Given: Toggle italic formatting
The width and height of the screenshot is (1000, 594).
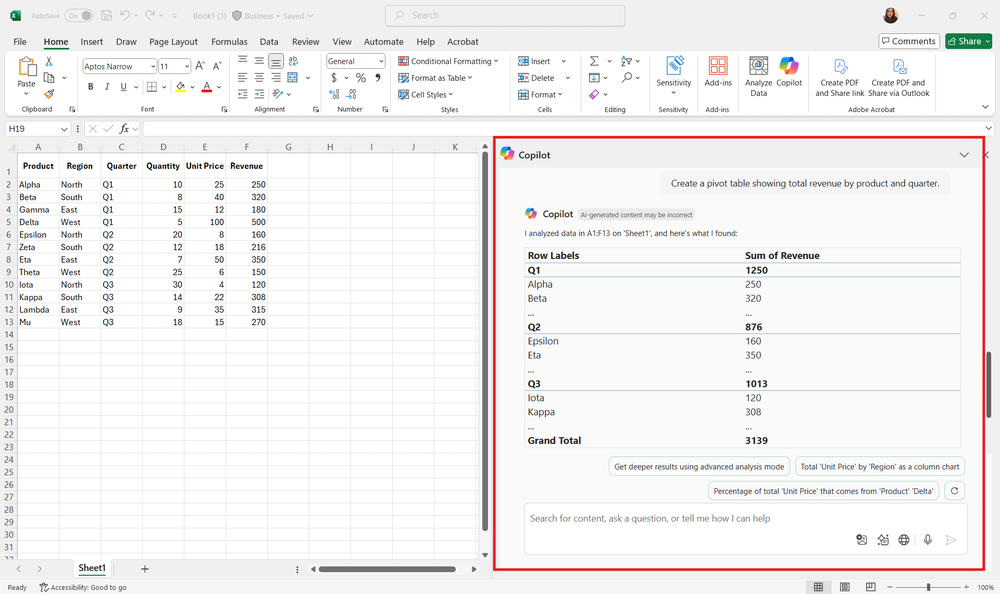Looking at the screenshot, I should 107,87.
